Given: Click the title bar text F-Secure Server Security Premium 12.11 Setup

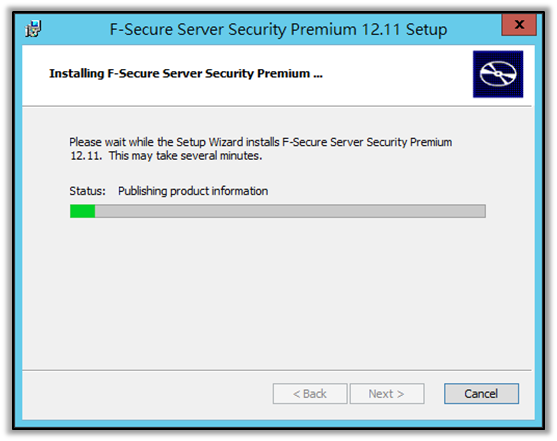Looking at the screenshot, I should click(x=278, y=29).
